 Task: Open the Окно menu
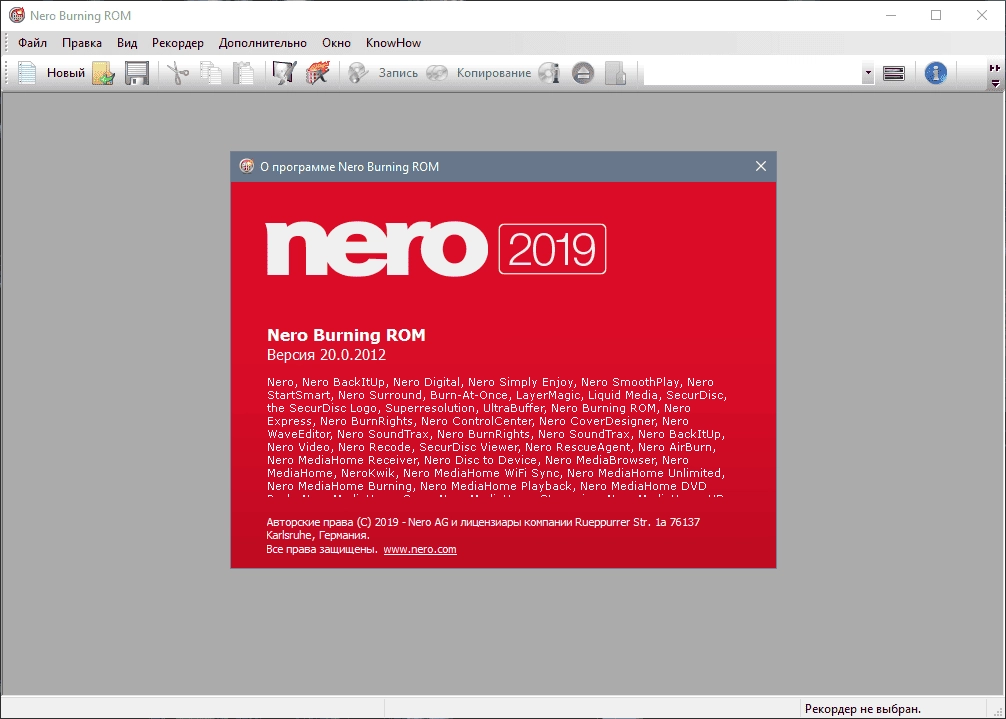[336, 43]
